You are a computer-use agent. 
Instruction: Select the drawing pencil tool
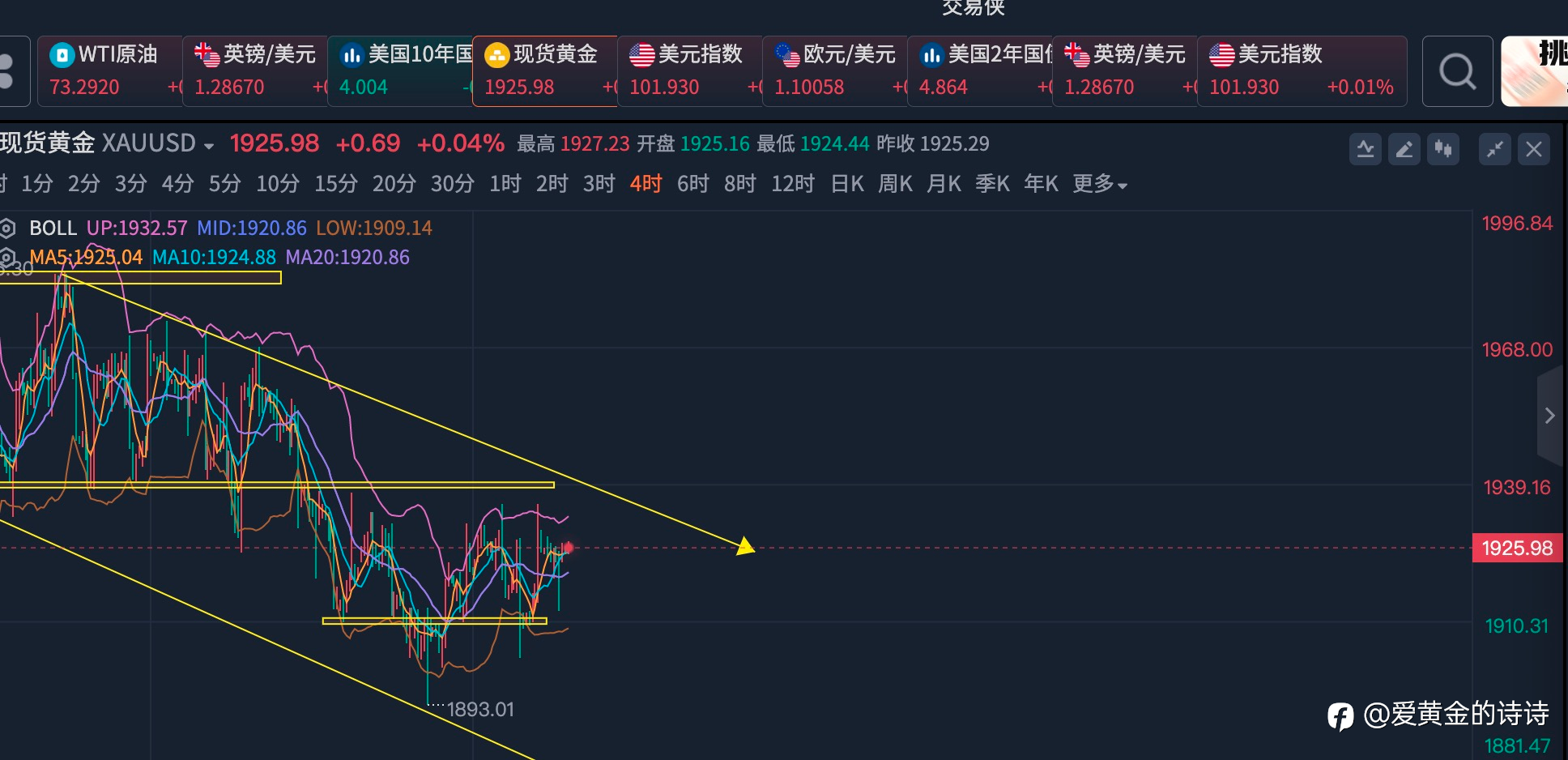tap(1404, 149)
